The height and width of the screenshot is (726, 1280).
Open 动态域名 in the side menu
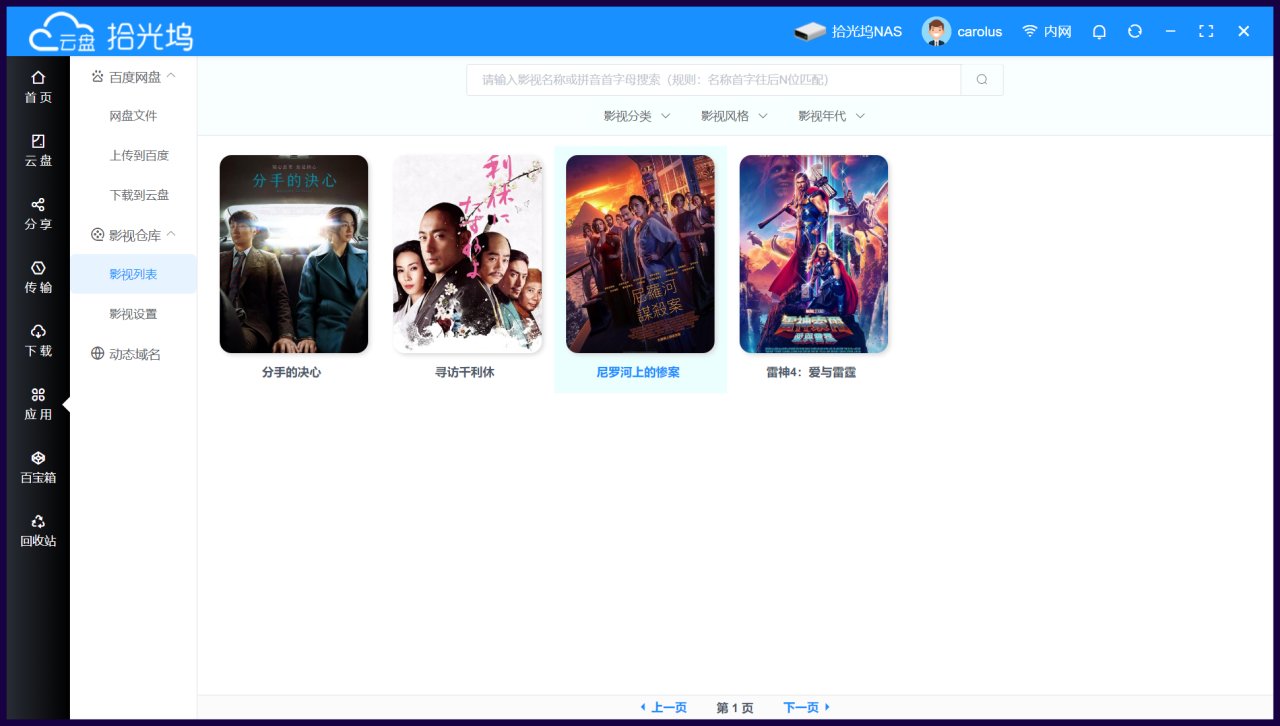(133, 354)
